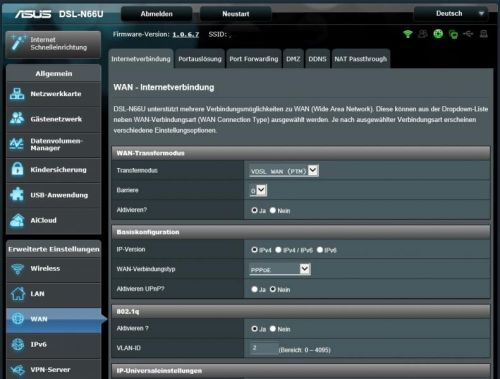Open the WAN-Verbindungstyp PPPoE dropdown
Image resolution: width=500 pixels, height=379 pixels.
(280, 269)
